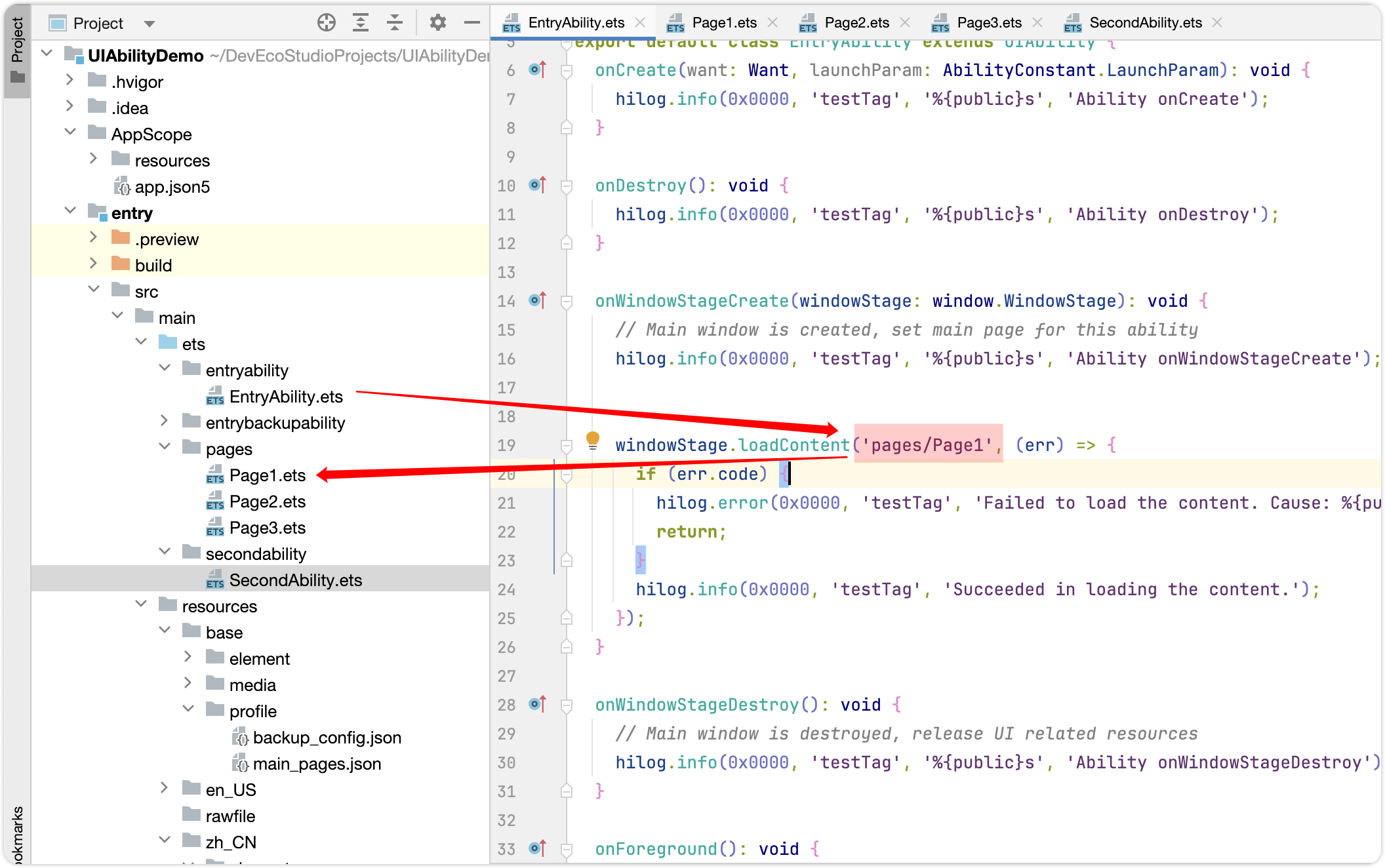Expand the .hvigor folder
The image size is (1385, 868).
(70, 79)
